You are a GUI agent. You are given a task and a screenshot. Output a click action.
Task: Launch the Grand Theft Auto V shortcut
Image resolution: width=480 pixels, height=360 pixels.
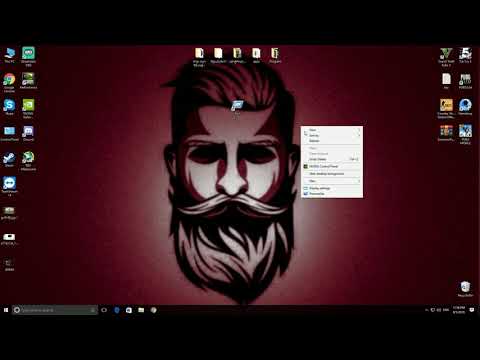click(x=446, y=57)
